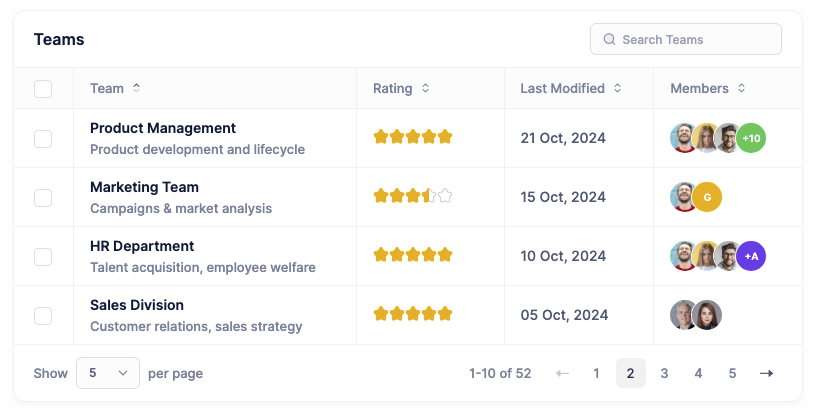This screenshot has width=816, height=412.
Task: Click the next page arrow
Action: (x=766, y=373)
